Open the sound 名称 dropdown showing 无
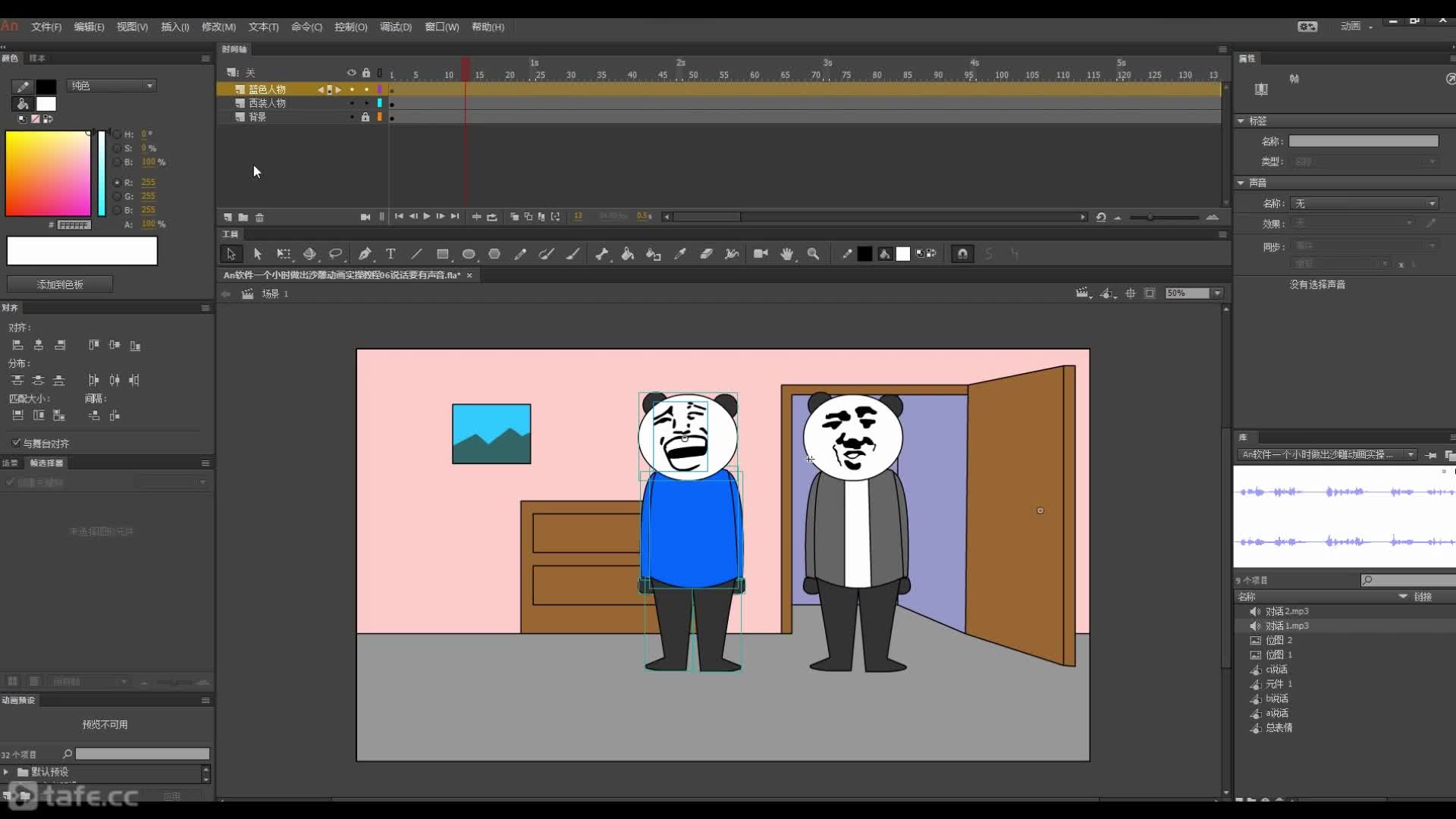 [x=1364, y=204]
